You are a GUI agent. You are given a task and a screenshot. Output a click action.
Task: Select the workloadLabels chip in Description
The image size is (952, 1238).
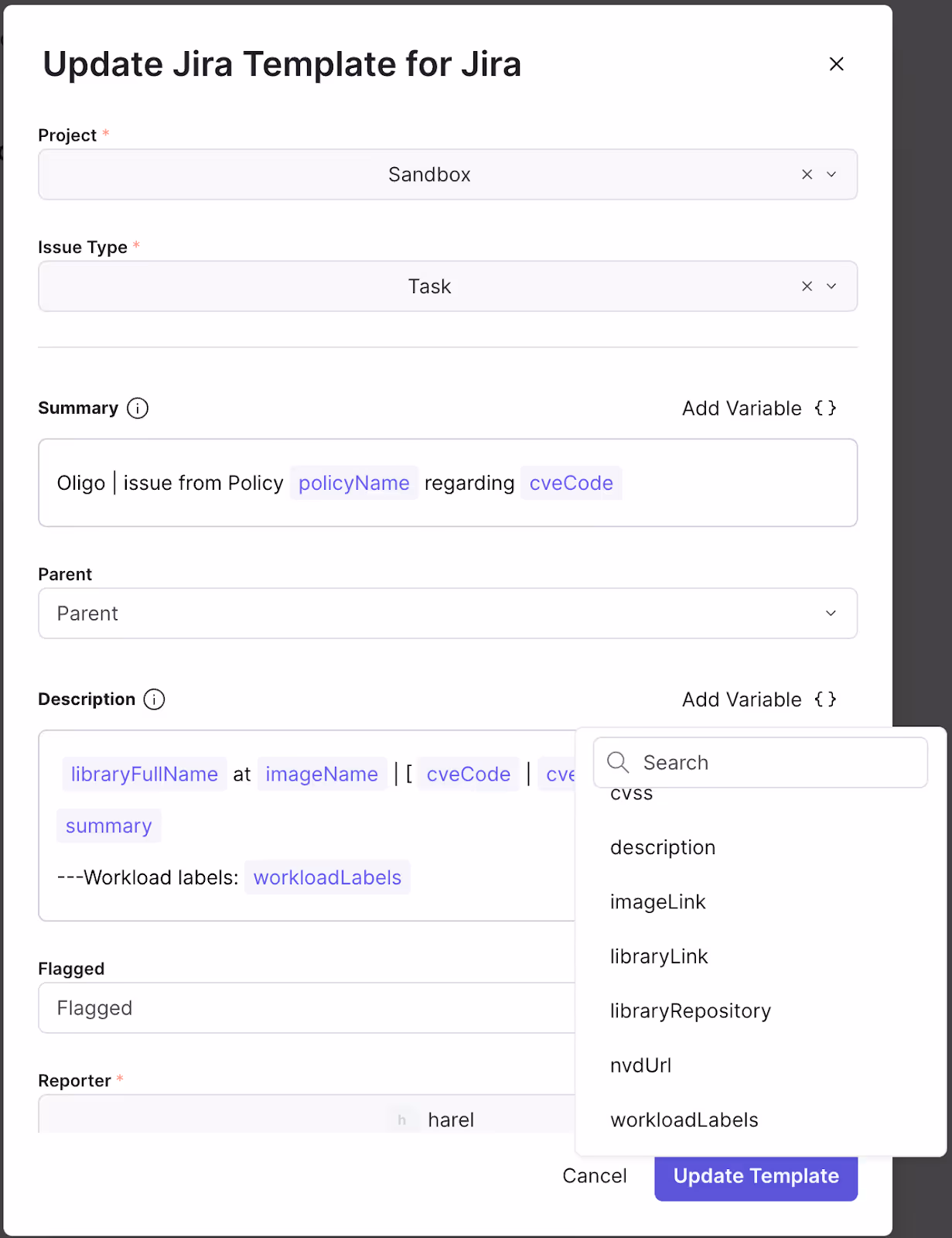[x=328, y=877]
